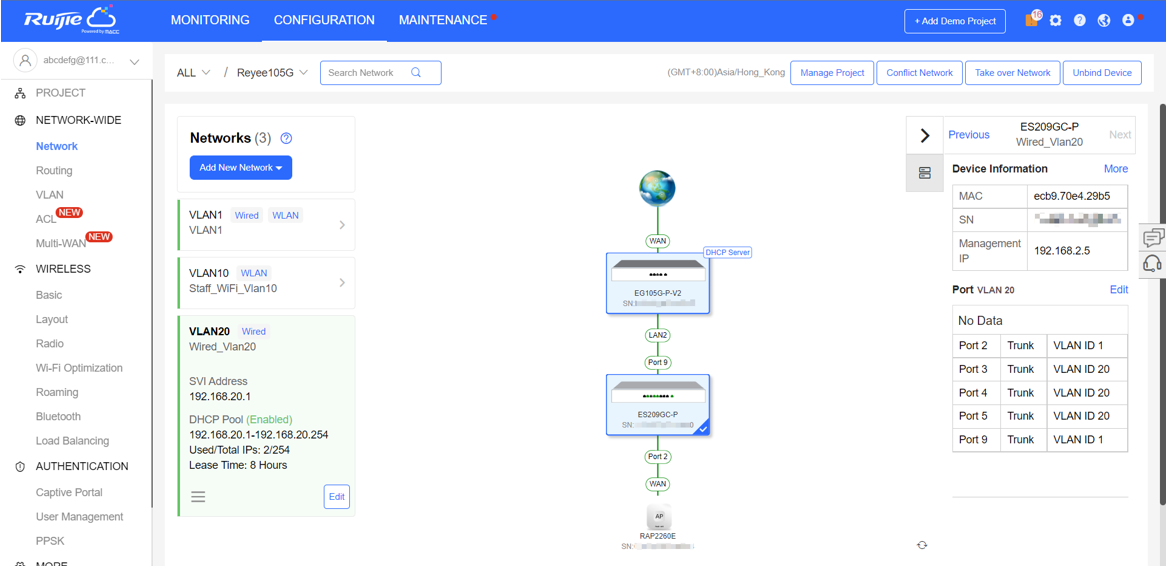
Task: Open ACL in the sidebar
Action: pos(46,219)
